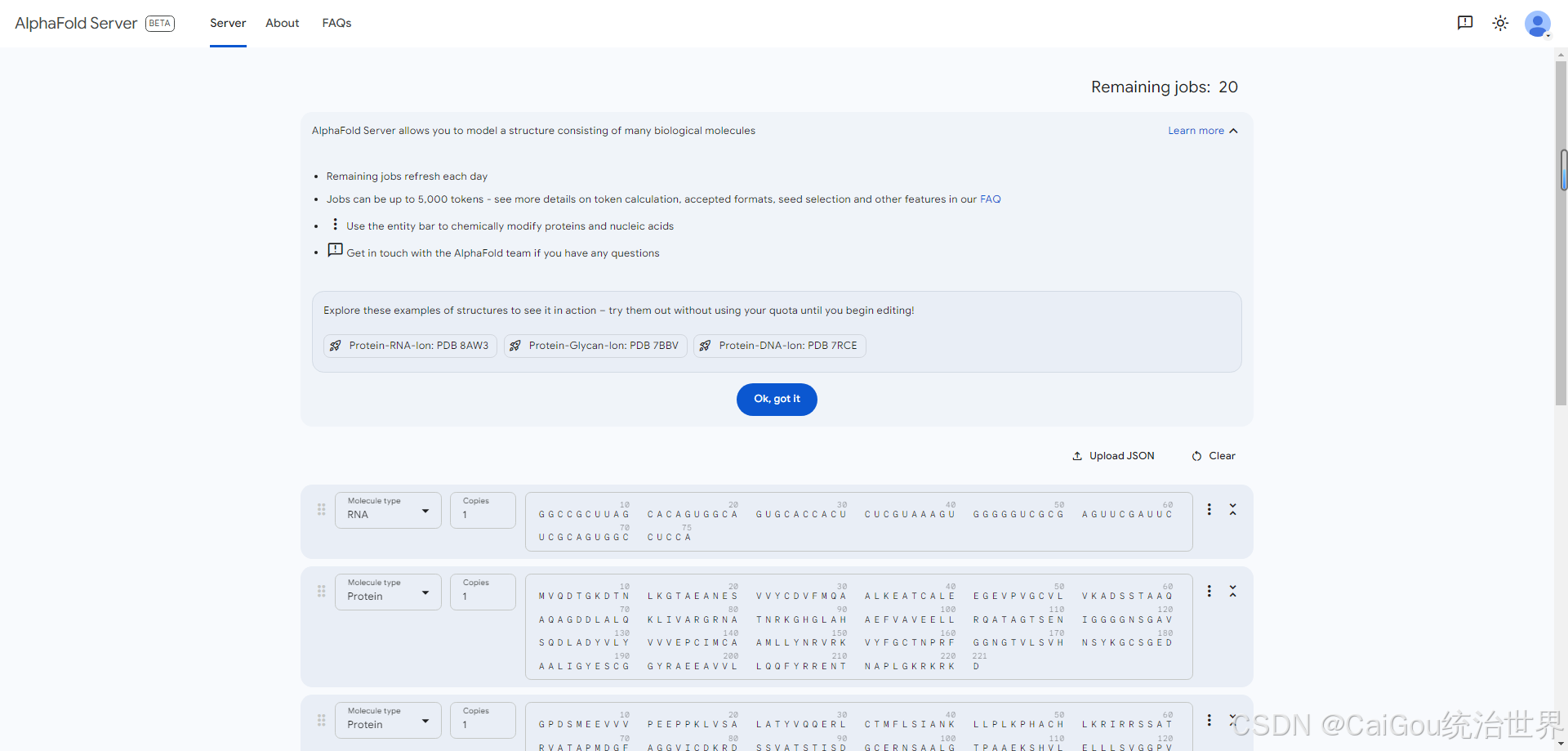Open the feedback icon in header
The height and width of the screenshot is (751, 1568).
pyautogui.click(x=1465, y=23)
